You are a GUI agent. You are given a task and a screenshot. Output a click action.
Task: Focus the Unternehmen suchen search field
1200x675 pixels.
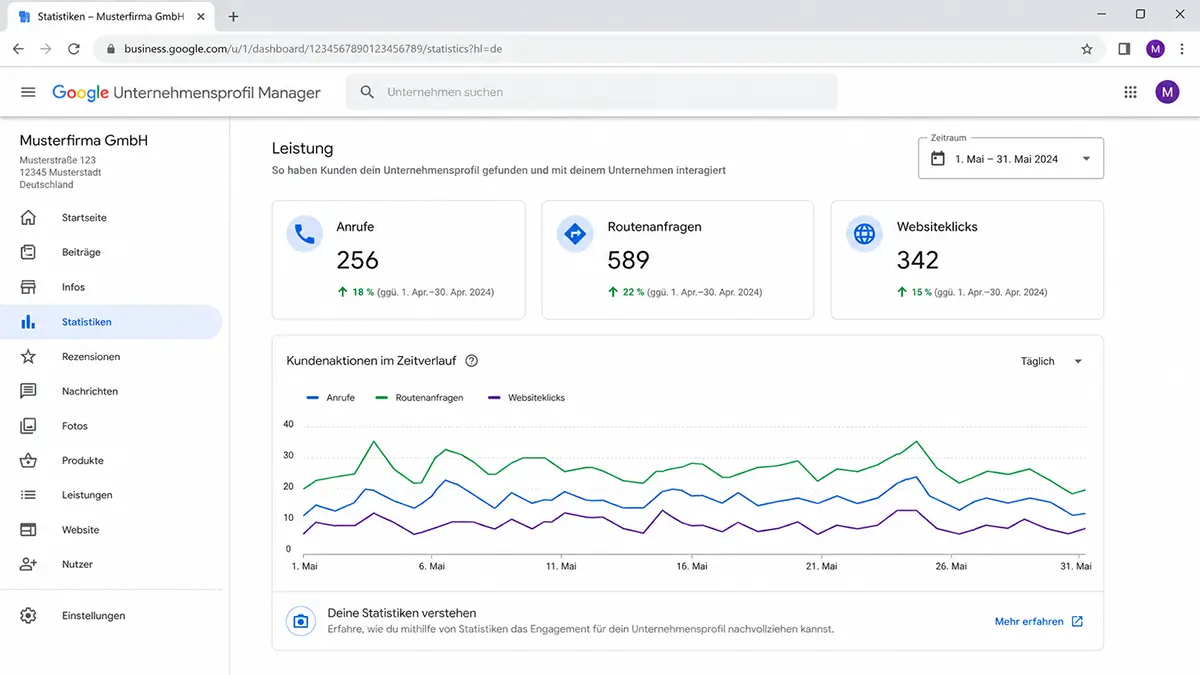click(x=592, y=92)
